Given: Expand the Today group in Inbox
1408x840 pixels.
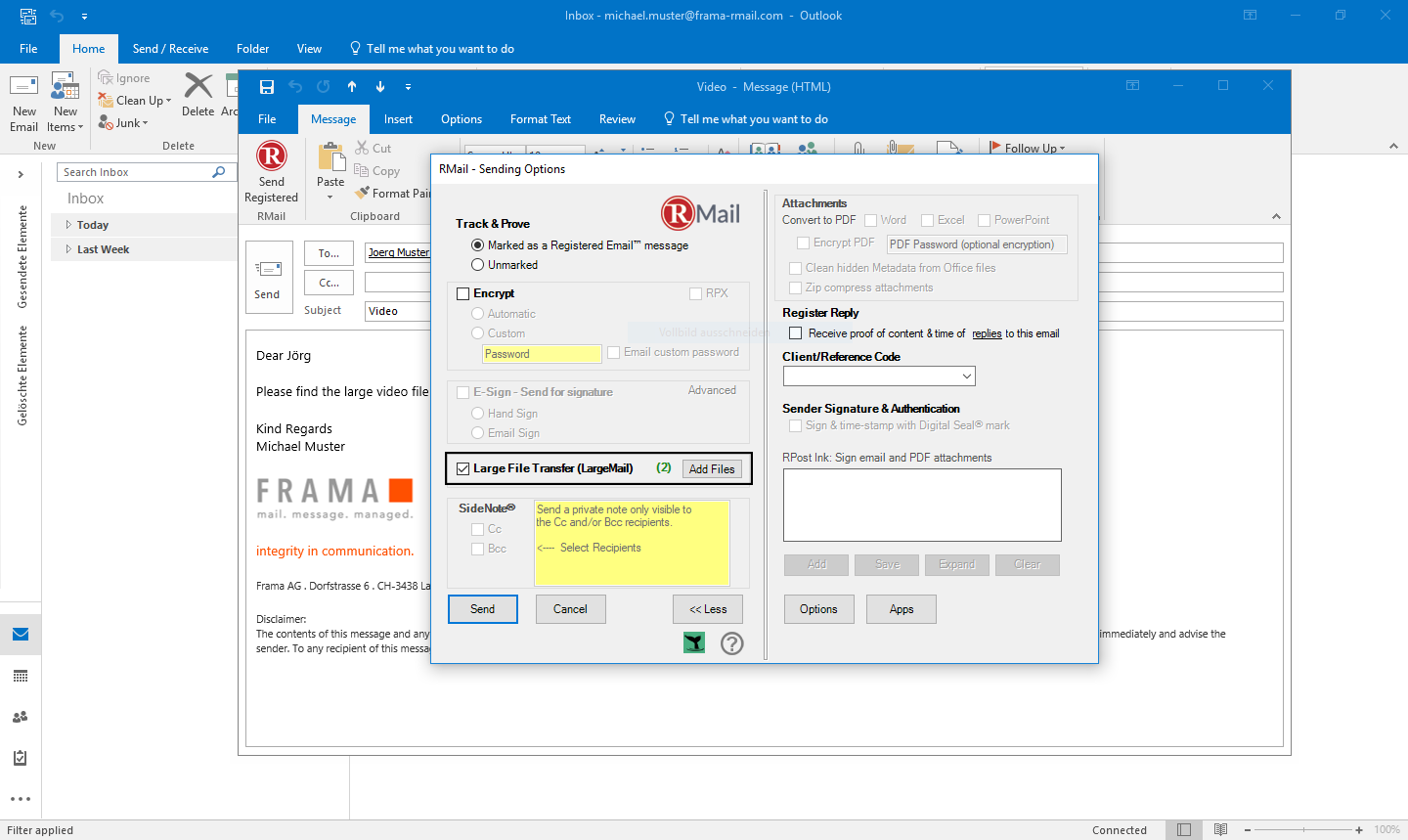Looking at the screenshot, I should coord(68,225).
